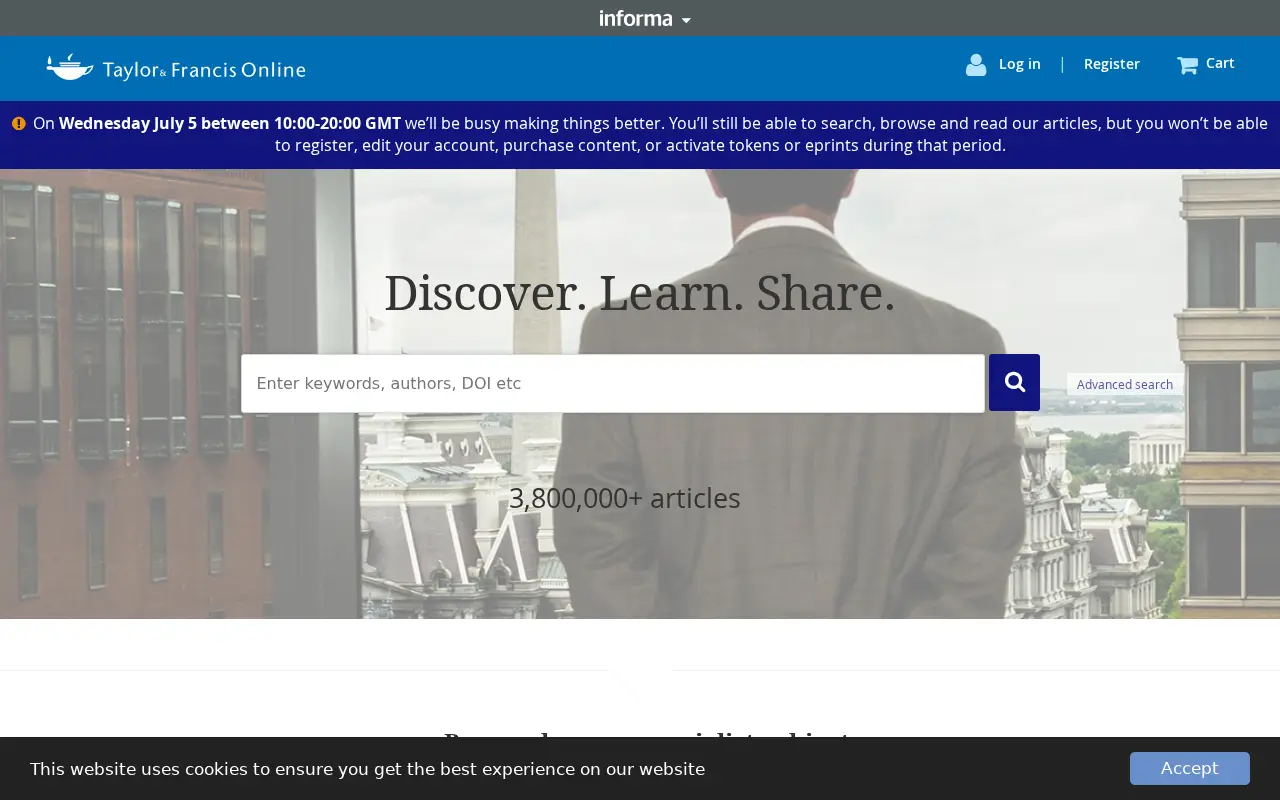Open the Cart link text
1280x800 pixels.
click(x=1220, y=63)
